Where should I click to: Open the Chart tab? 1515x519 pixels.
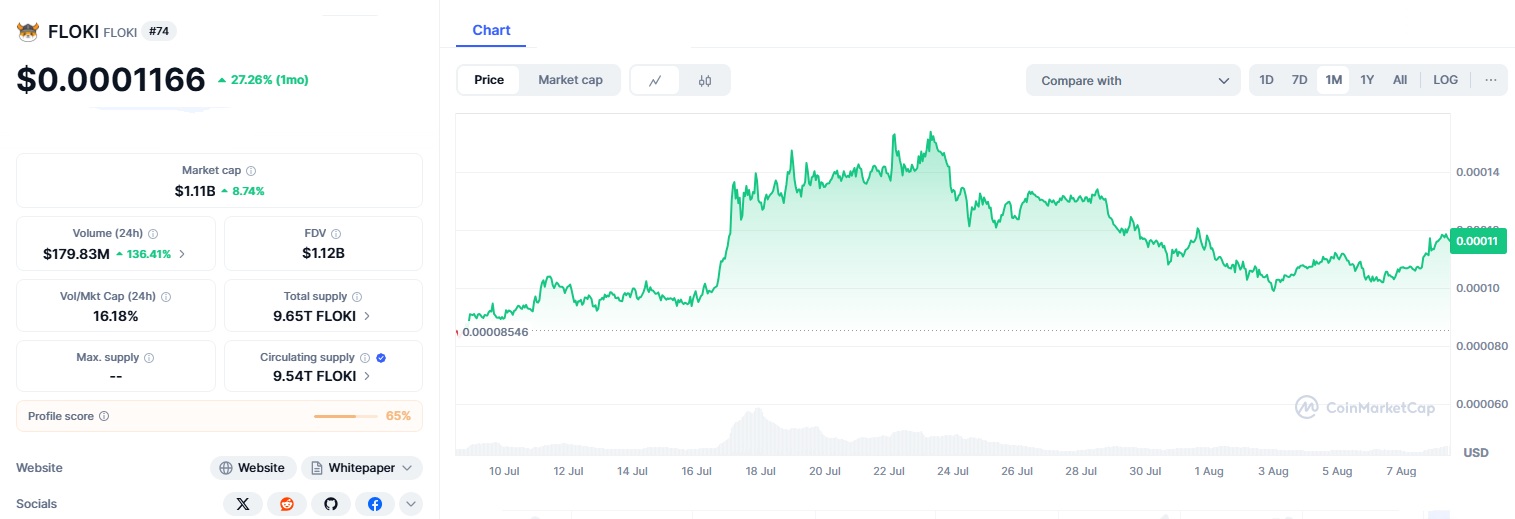[x=491, y=30]
